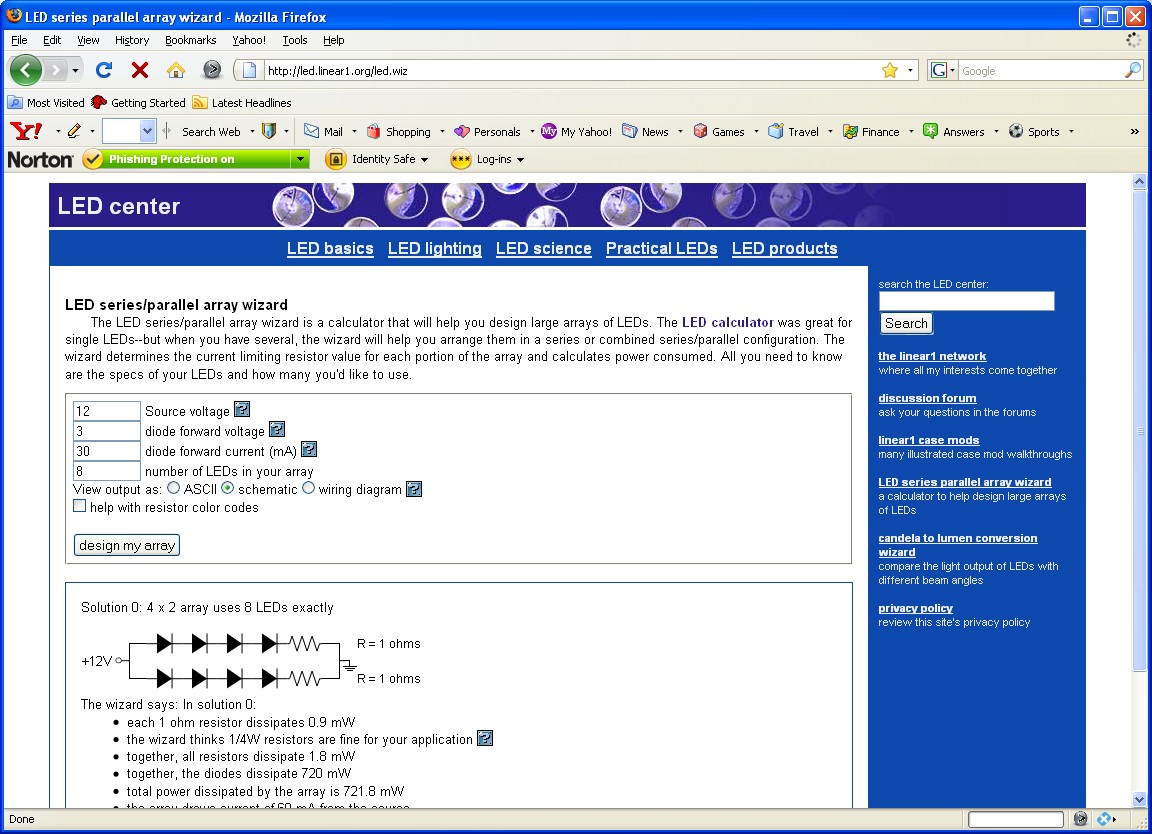The image size is (1152, 834).
Task: Open the Practical LEDs link
Action: [x=661, y=248]
